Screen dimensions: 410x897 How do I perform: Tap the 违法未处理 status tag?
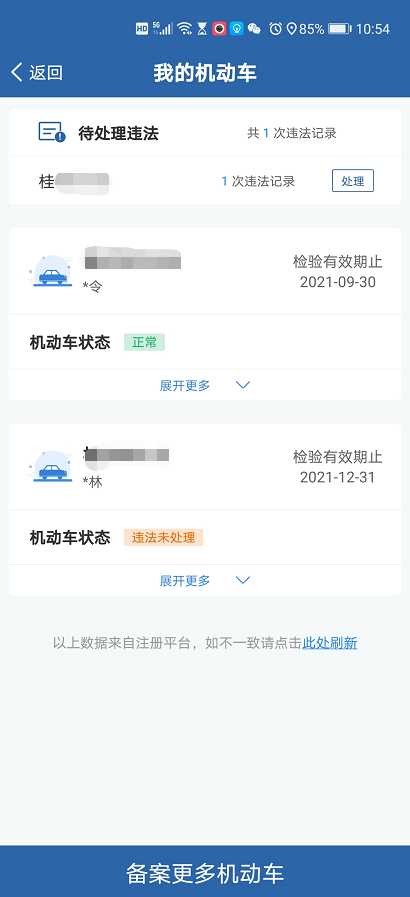164,537
